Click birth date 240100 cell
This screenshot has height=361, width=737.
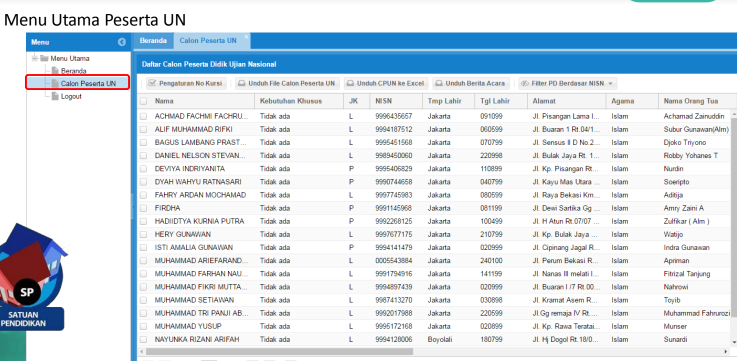point(492,261)
